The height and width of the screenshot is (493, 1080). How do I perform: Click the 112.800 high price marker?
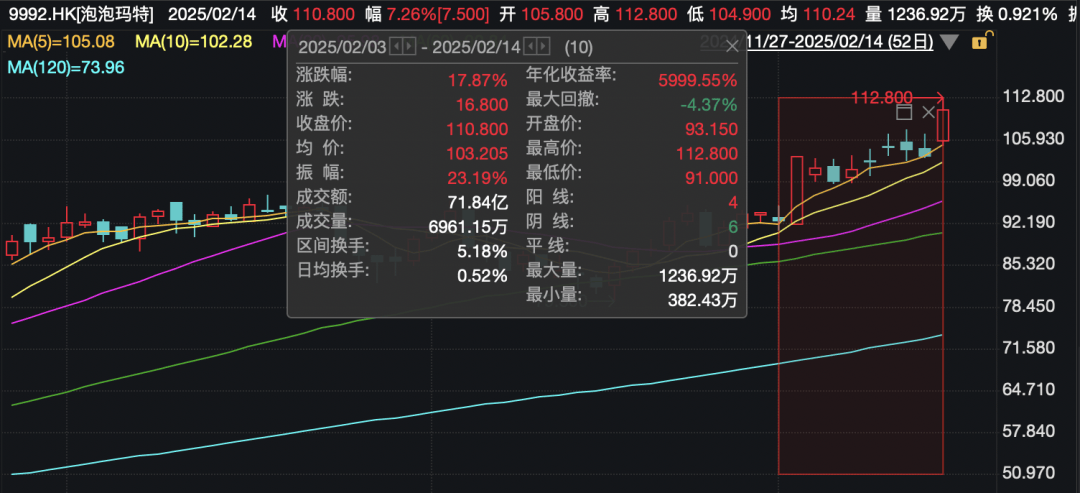coord(881,97)
